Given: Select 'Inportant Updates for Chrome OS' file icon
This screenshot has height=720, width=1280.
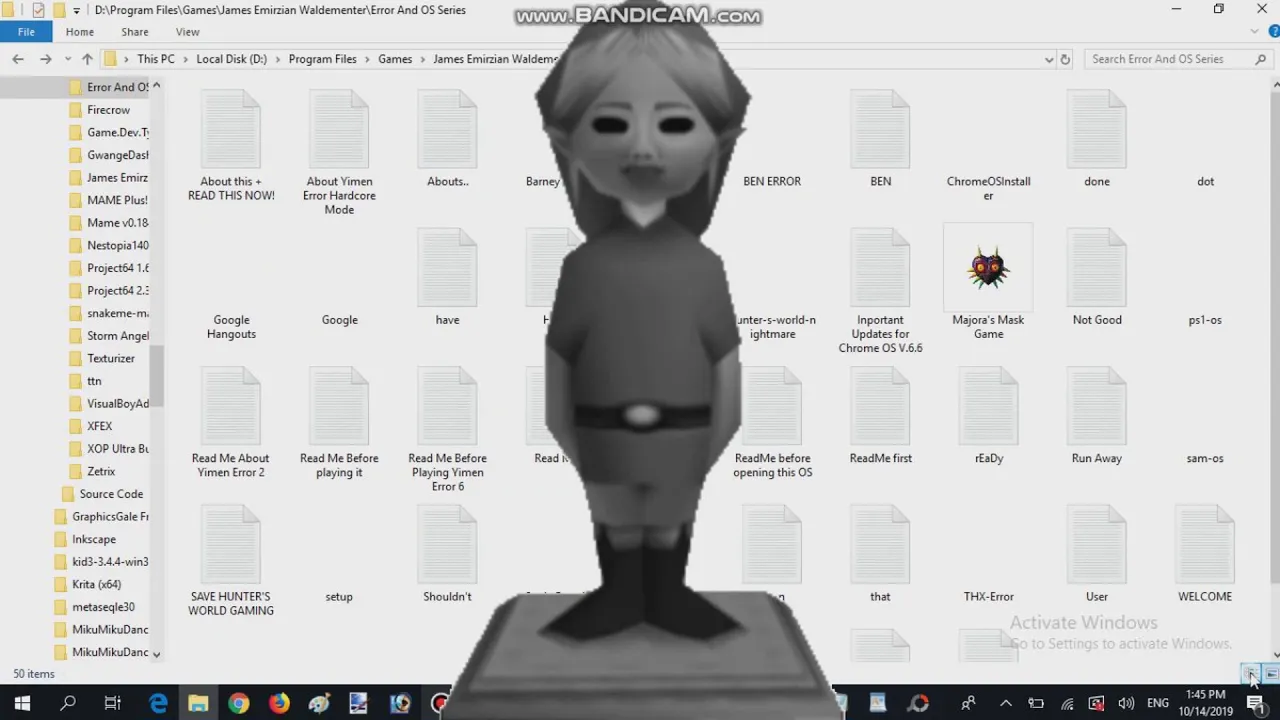Looking at the screenshot, I should click(x=880, y=268).
